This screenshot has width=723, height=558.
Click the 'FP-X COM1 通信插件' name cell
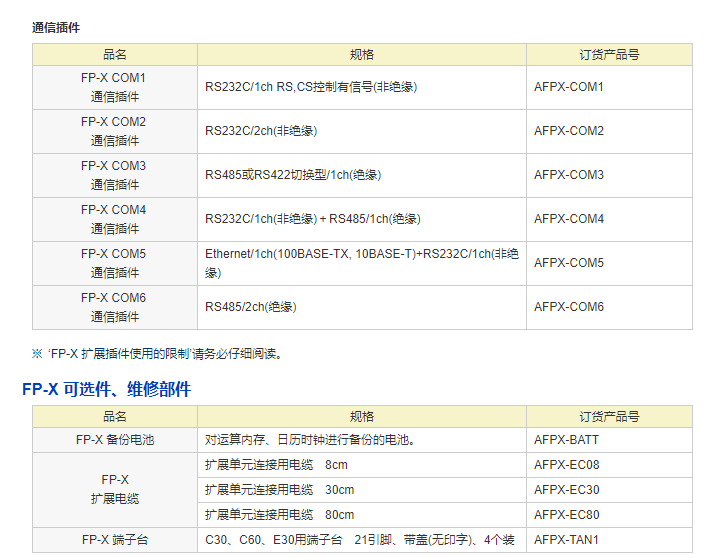(x=115, y=87)
